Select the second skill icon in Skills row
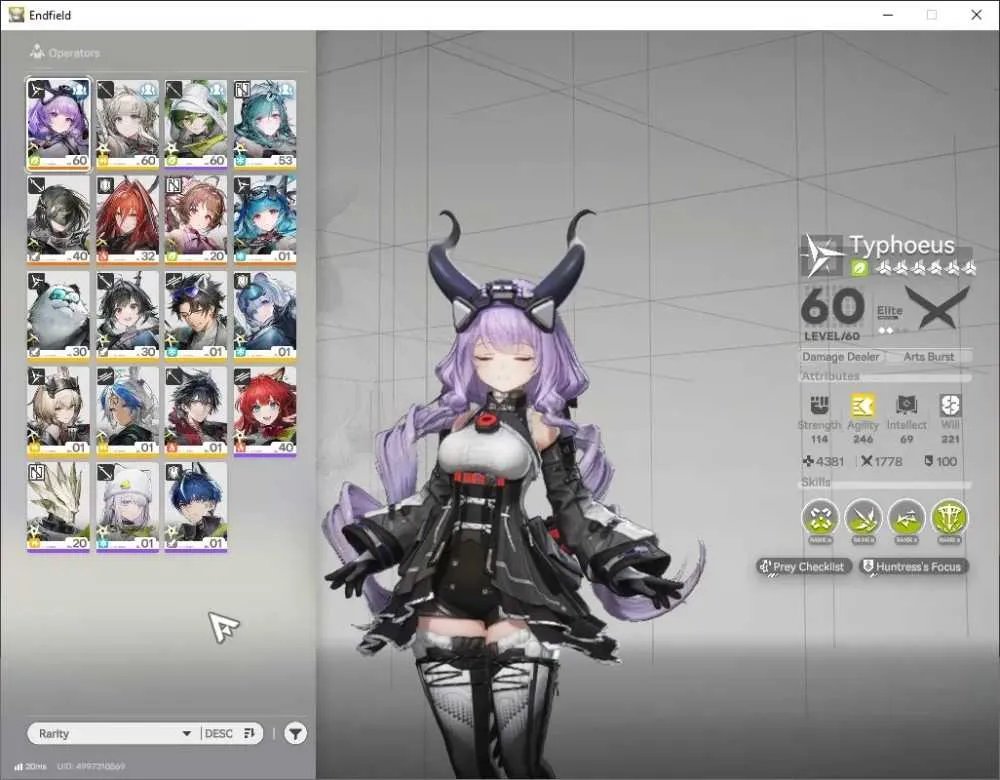The width and height of the screenshot is (1000, 780). pos(864,517)
